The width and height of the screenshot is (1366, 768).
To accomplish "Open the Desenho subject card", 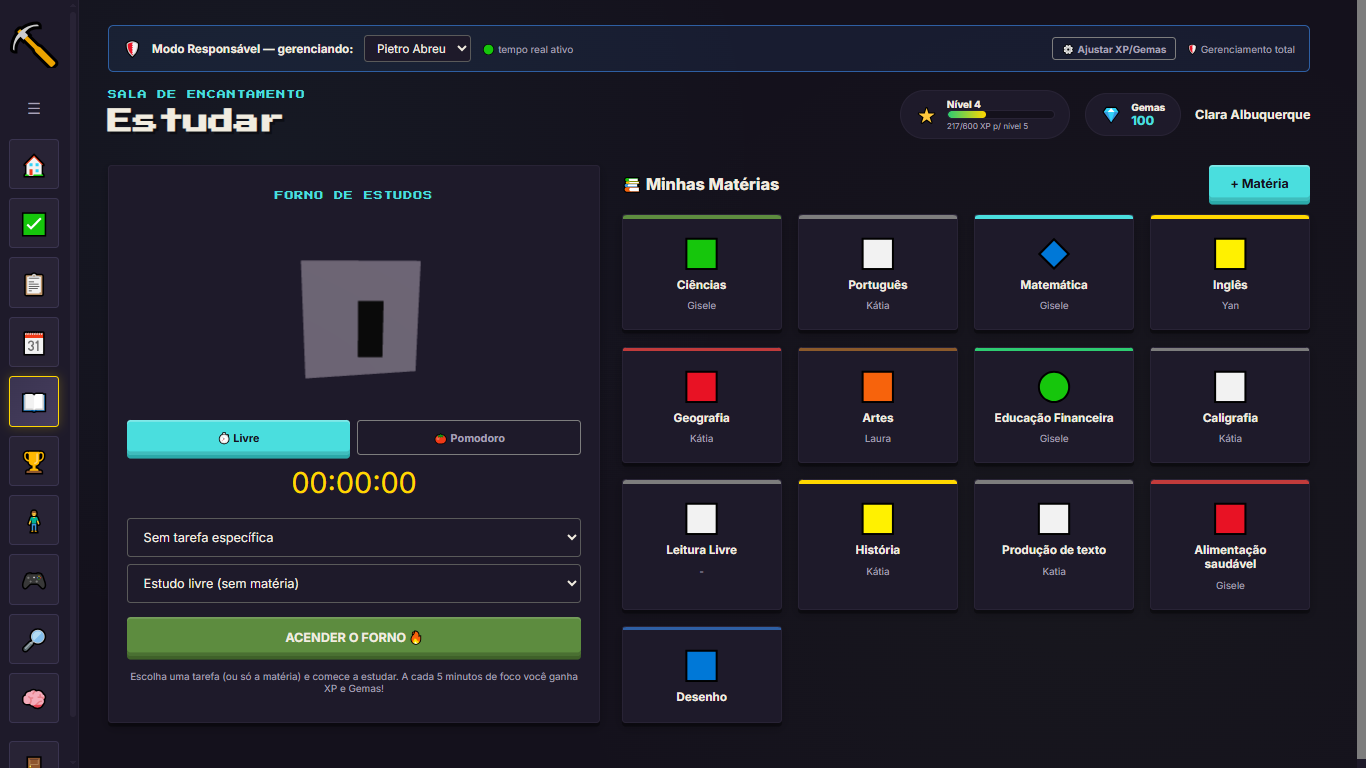I will (x=702, y=675).
